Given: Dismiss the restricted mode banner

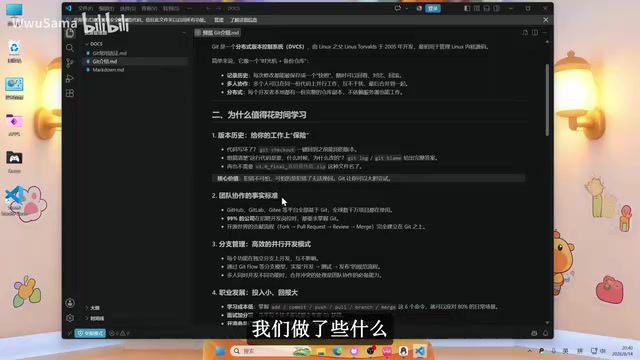Looking at the screenshot, I should point(546,20).
